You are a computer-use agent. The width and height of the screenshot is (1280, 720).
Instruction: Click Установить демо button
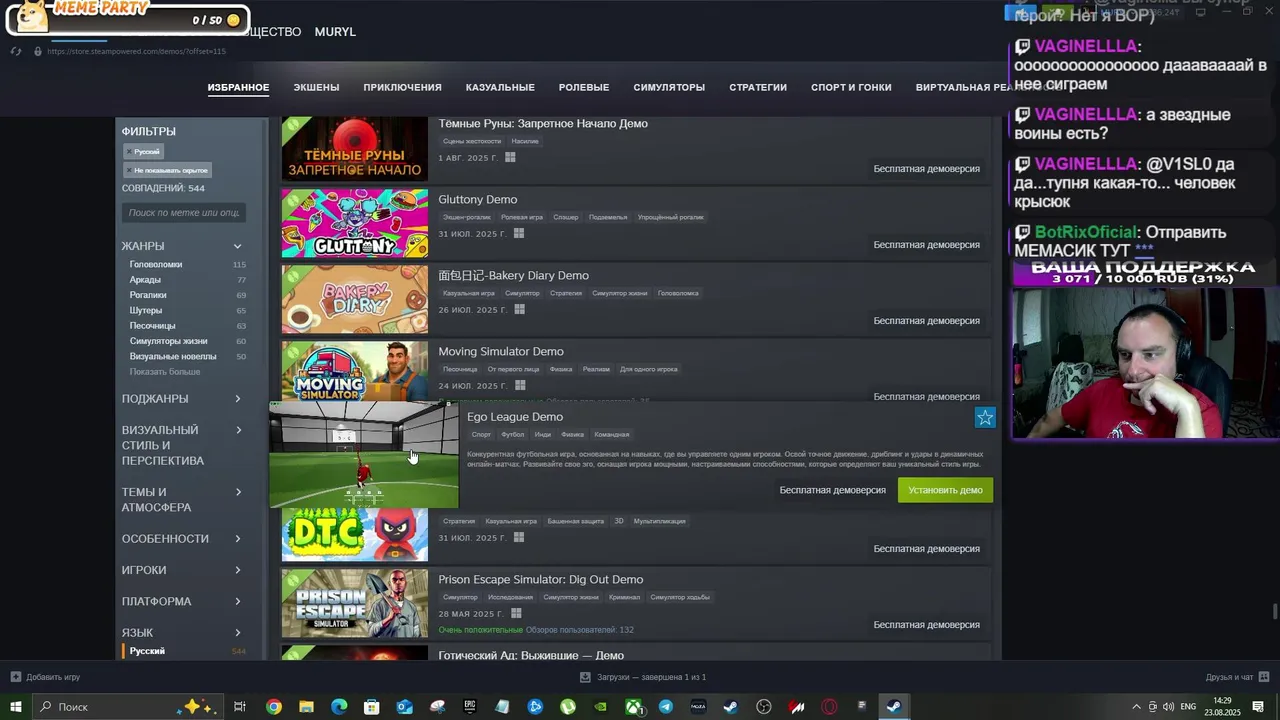click(945, 490)
